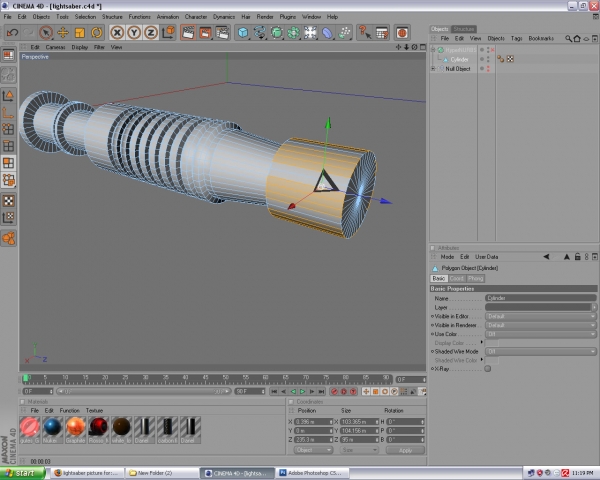Click the timeline ruler at frame 45
Viewport: 600px width, 480px height.
pos(205,379)
